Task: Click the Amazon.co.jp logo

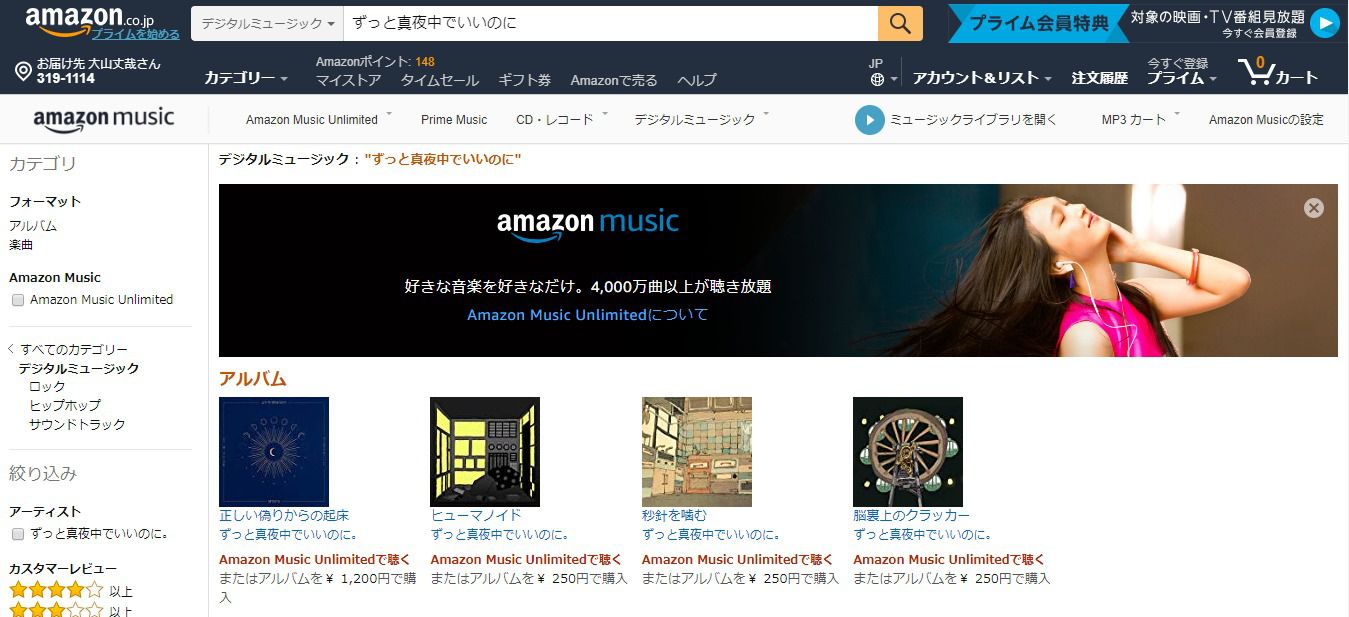Action: pos(90,20)
